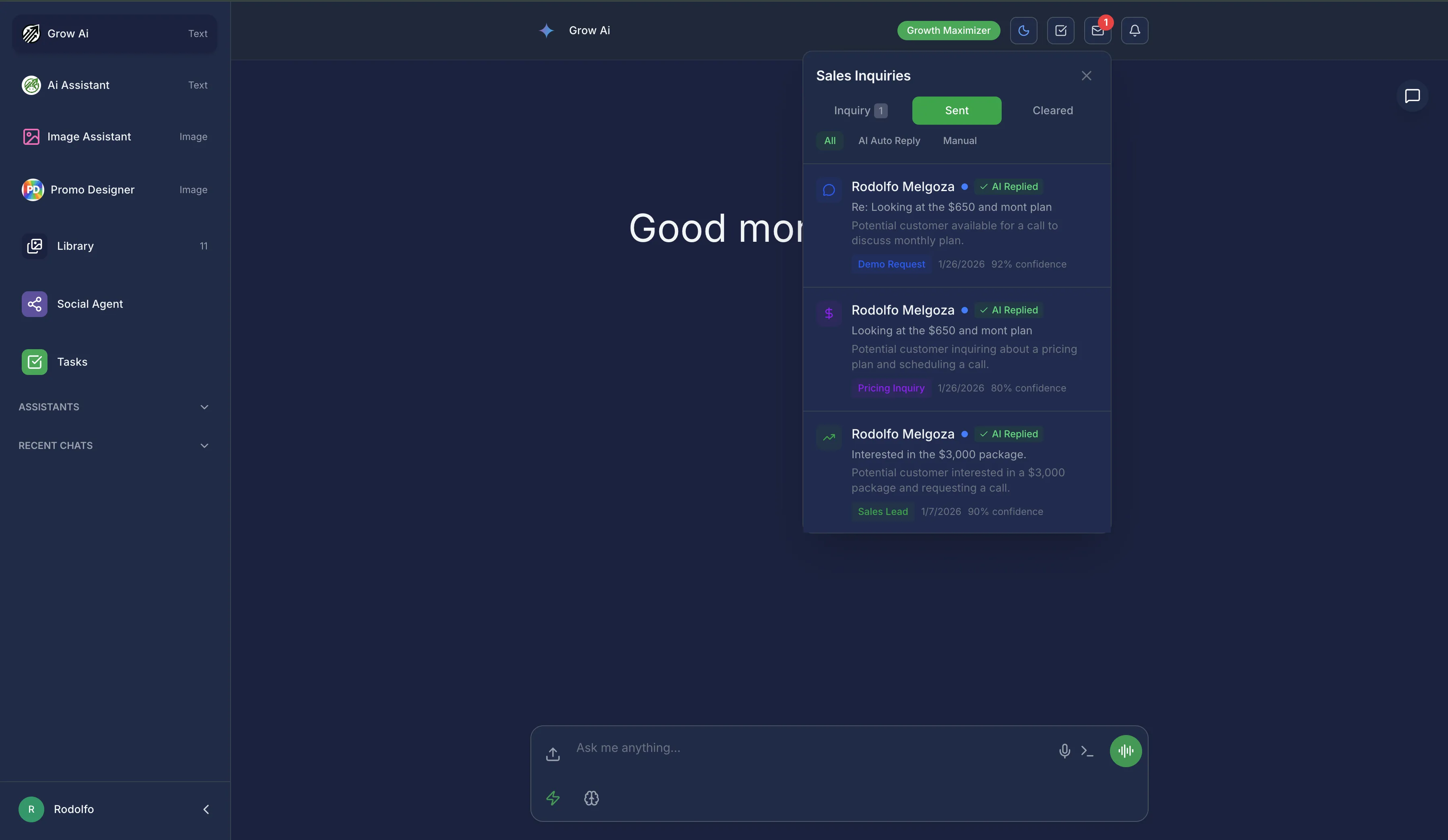Image resolution: width=1448 pixels, height=840 pixels.
Task: Click the Growth Maximizer badge
Action: coord(948,31)
